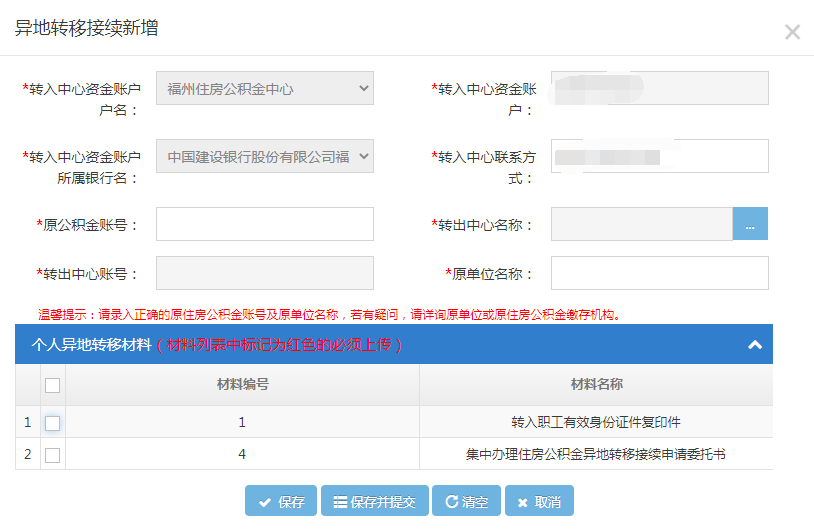The height and width of the screenshot is (531, 814).
Task: Click the 个人异地转移材料 panel title
Action: click(x=91, y=345)
